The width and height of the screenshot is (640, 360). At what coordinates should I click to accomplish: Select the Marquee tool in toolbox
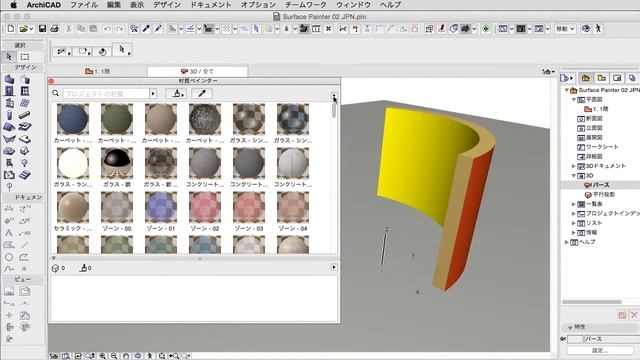(25, 57)
